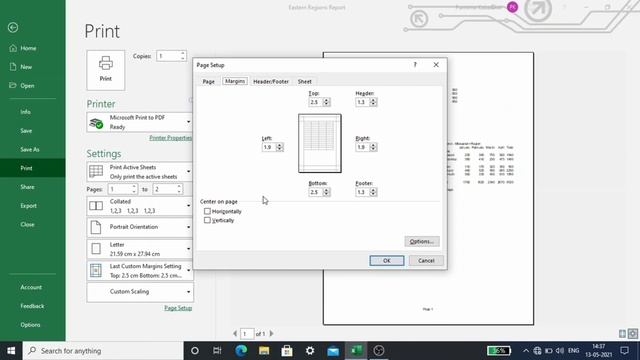Toggle Show Margins icon in preview

tap(622, 334)
